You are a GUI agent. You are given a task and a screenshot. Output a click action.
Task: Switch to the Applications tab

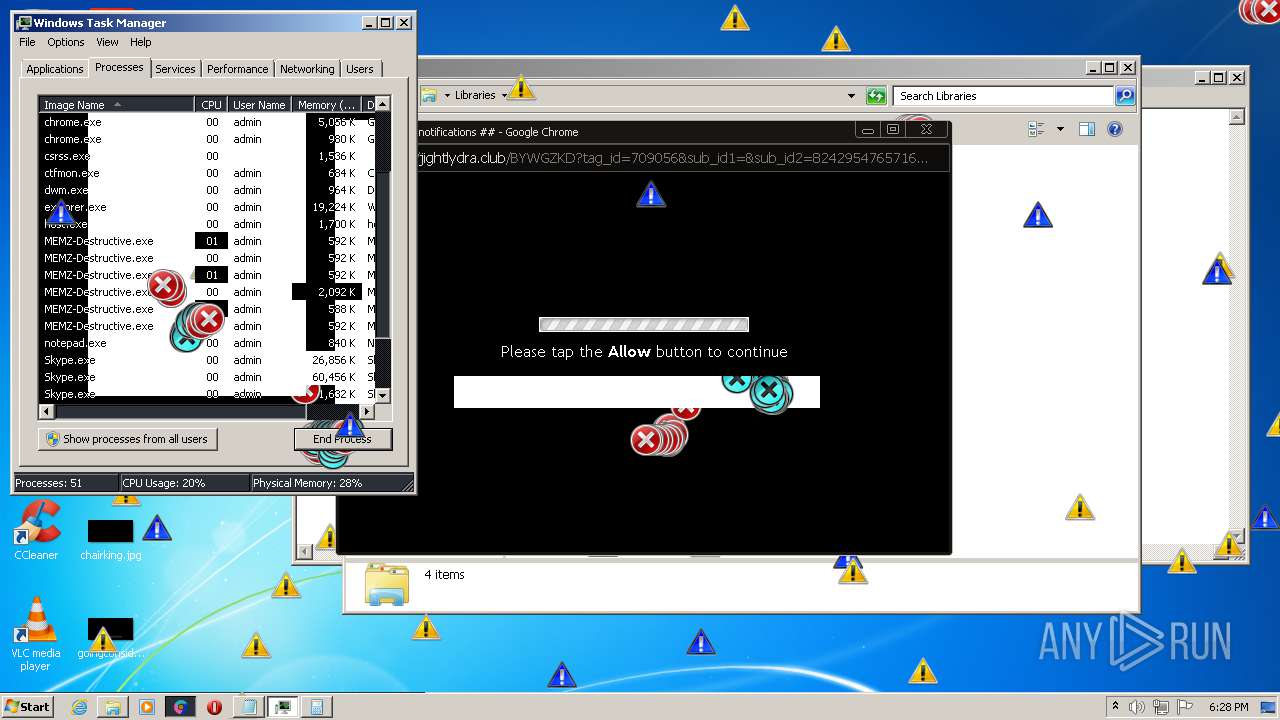(x=55, y=69)
